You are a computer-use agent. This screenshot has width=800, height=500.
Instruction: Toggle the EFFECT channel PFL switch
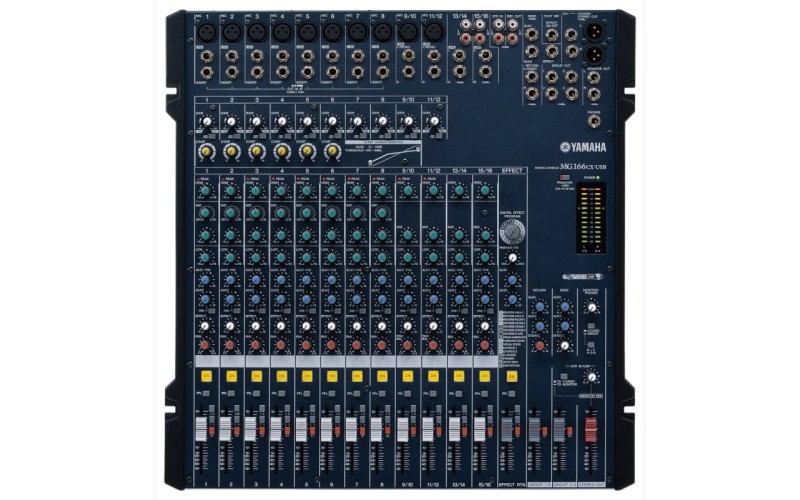click(x=512, y=394)
